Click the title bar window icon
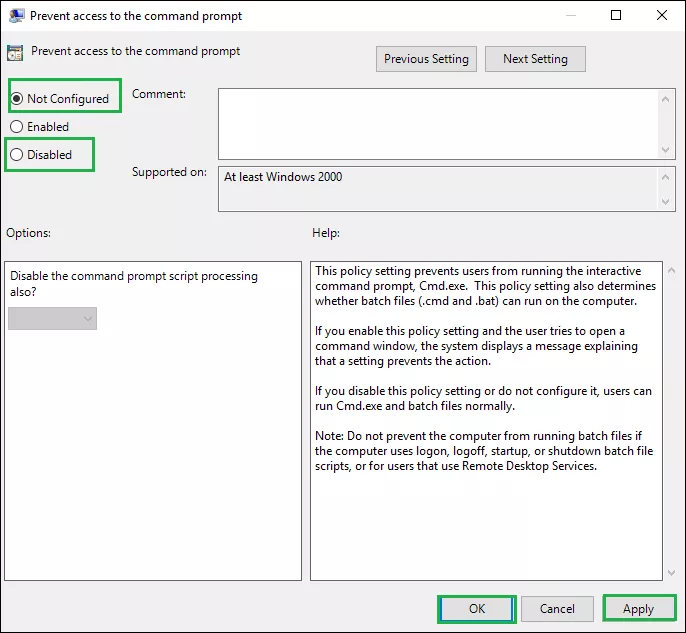The height and width of the screenshot is (633, 686). pyautogui.click(x=16, y=16)
